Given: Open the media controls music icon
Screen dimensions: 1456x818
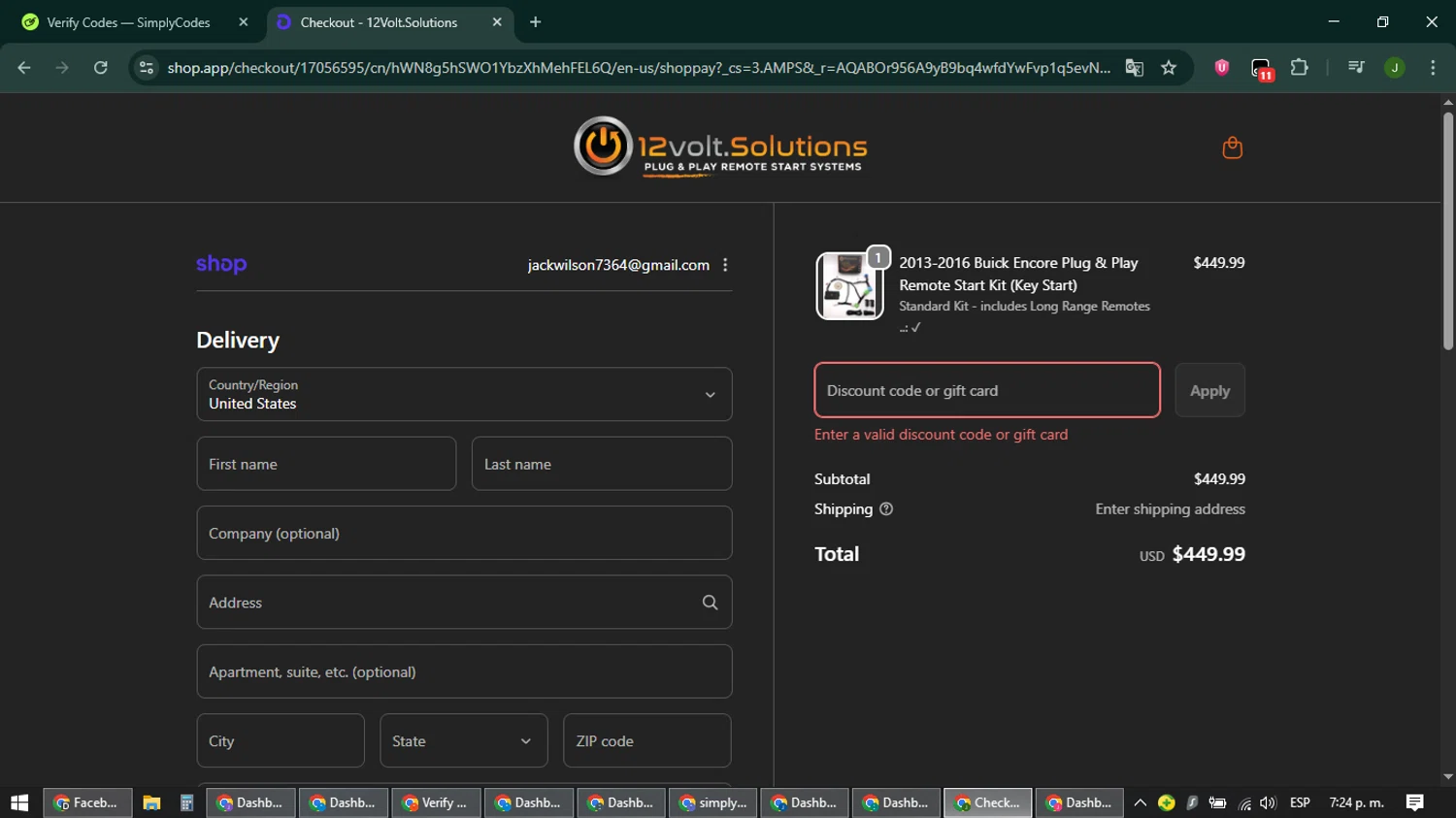Looking at the screenshot, I should point(1356,67).
